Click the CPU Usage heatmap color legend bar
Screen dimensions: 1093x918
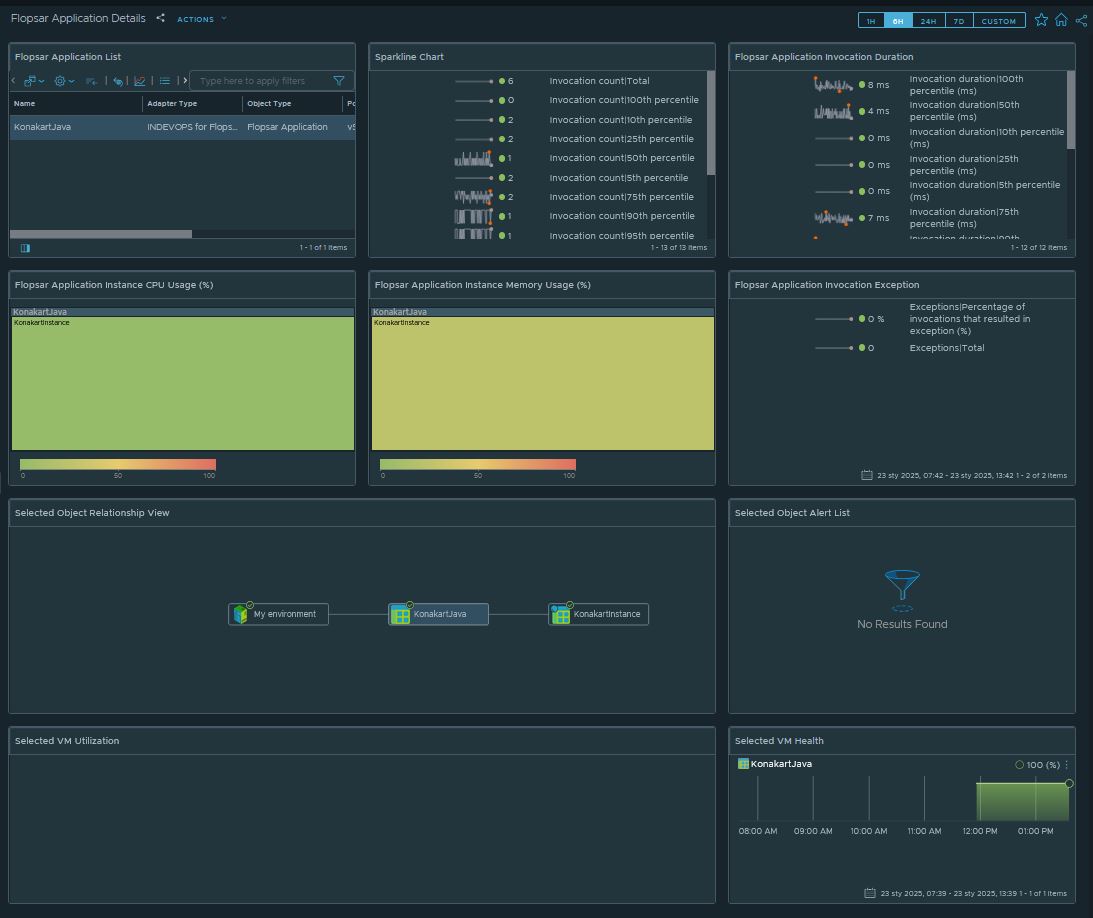118,464
